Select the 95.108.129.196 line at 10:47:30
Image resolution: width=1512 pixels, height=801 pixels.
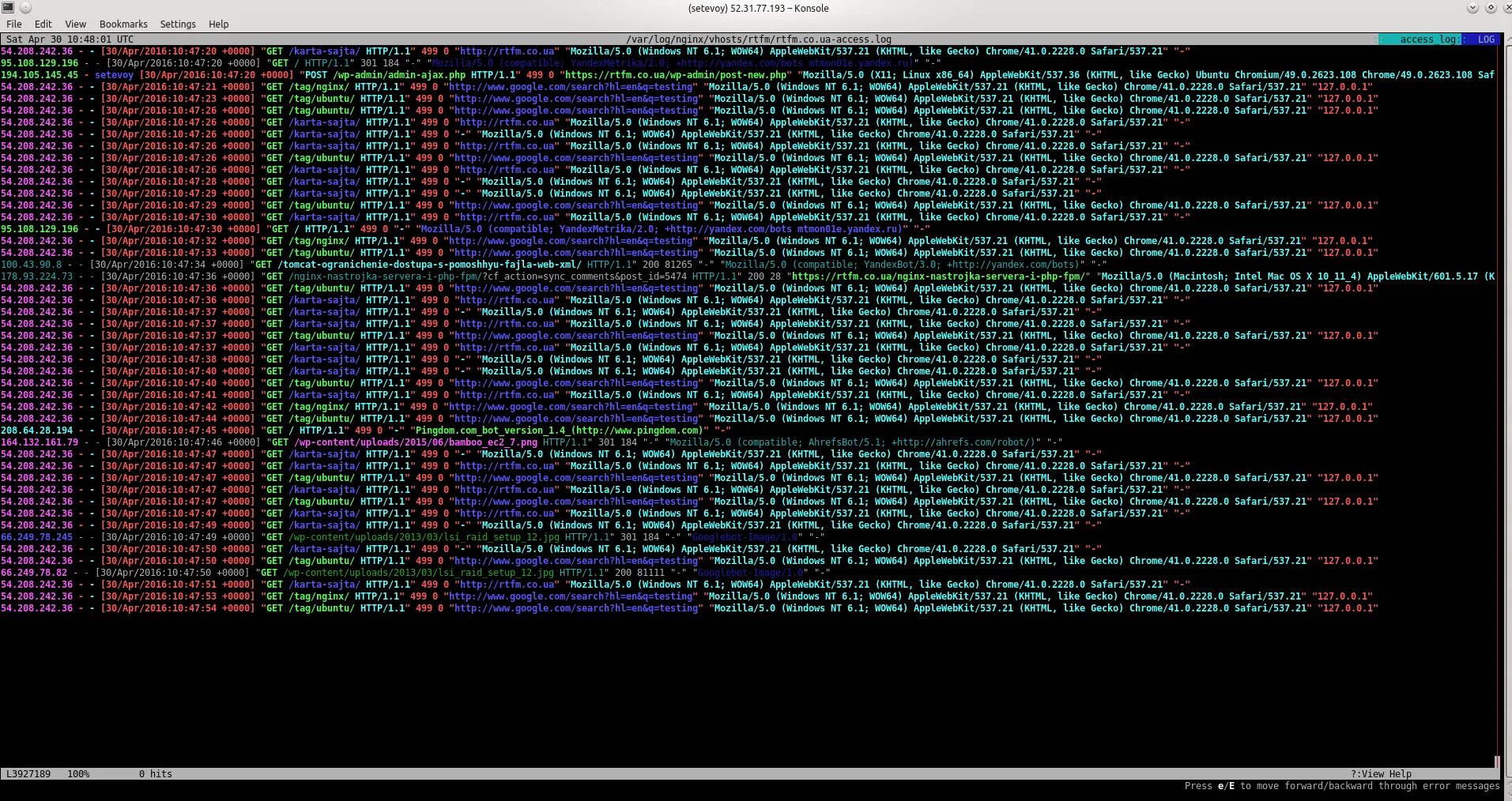[x=465, y=229]
